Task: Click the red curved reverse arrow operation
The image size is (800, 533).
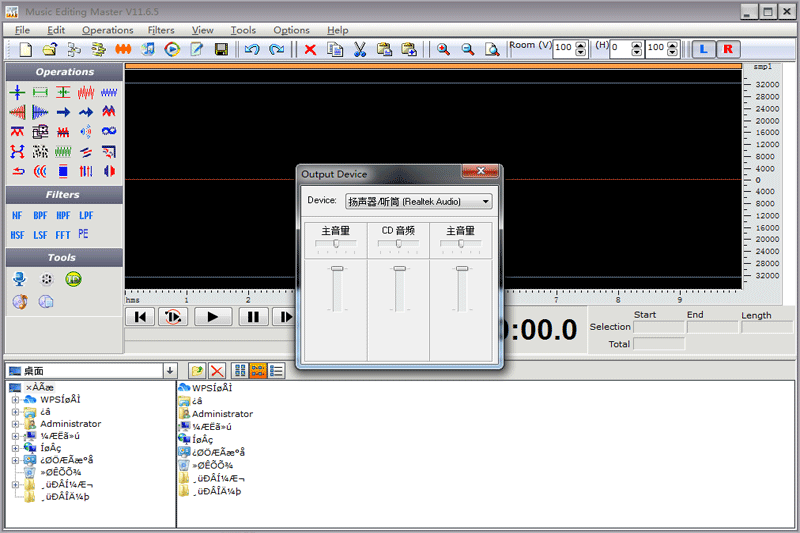Action: 18,171
